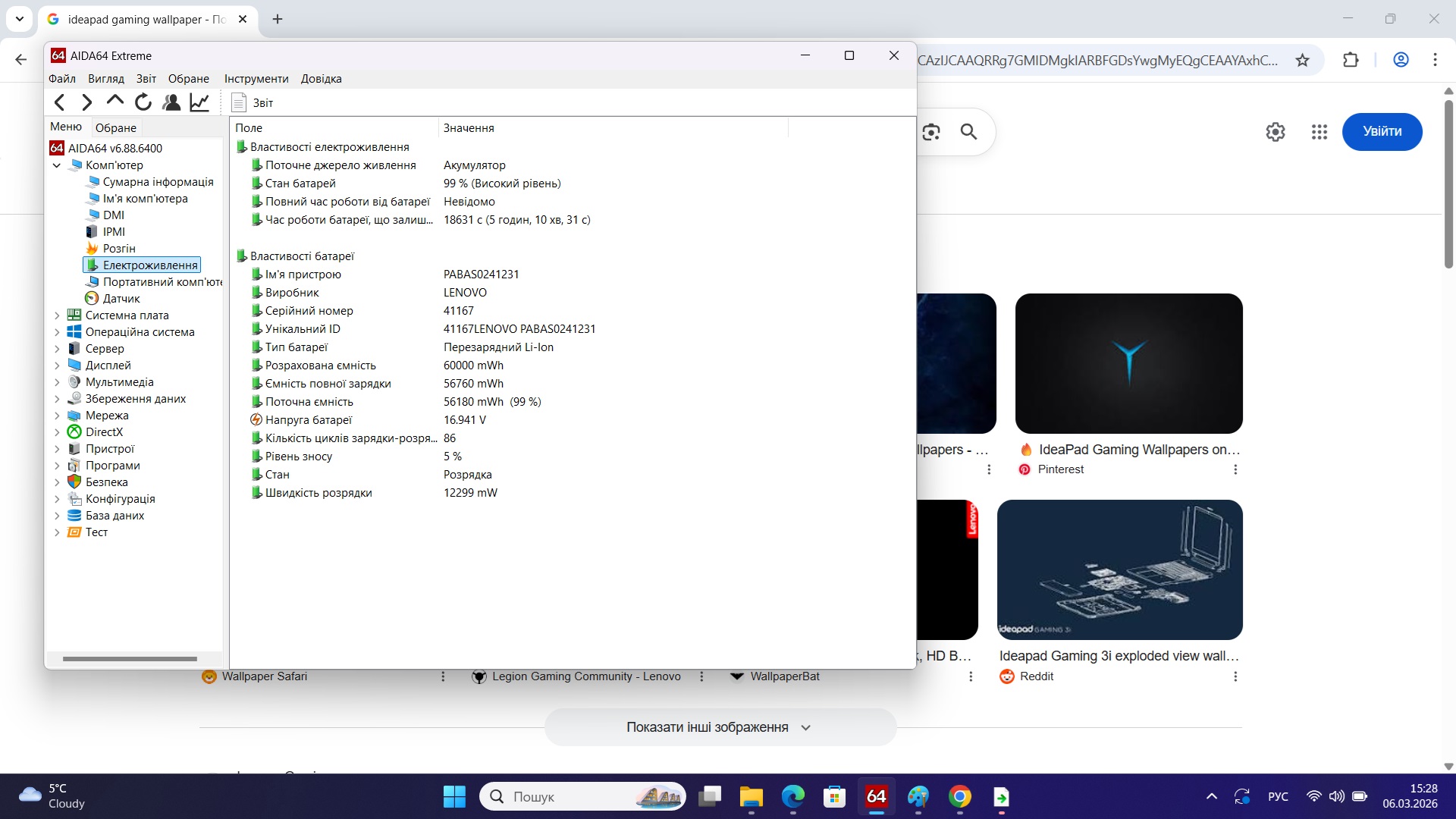Collapse the "Комп'ютер" tree node
Screen dimensions: 1456x819
[56, 165]
